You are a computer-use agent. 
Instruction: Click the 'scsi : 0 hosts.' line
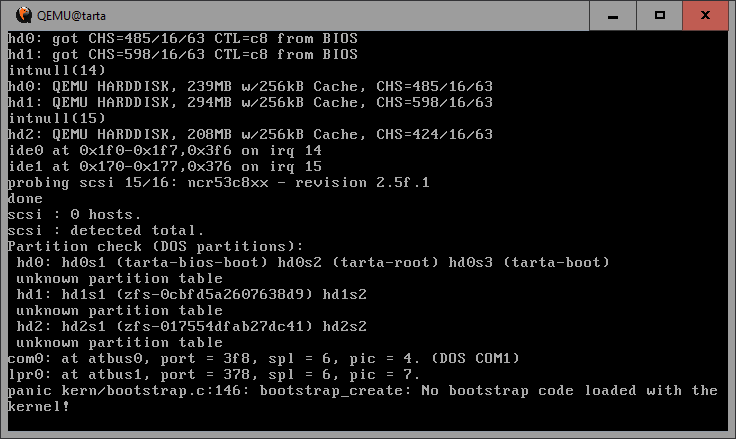coord(74,214)
